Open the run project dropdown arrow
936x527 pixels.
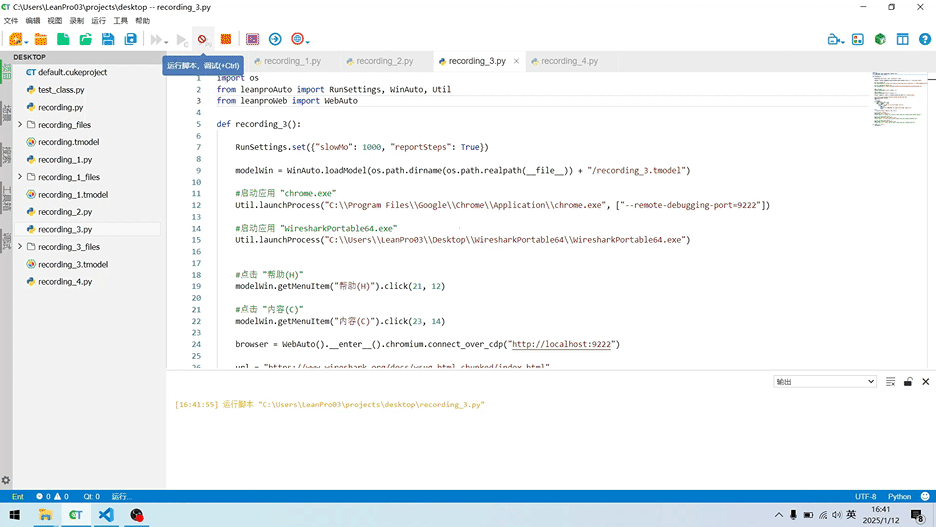(x=166, y=42)
